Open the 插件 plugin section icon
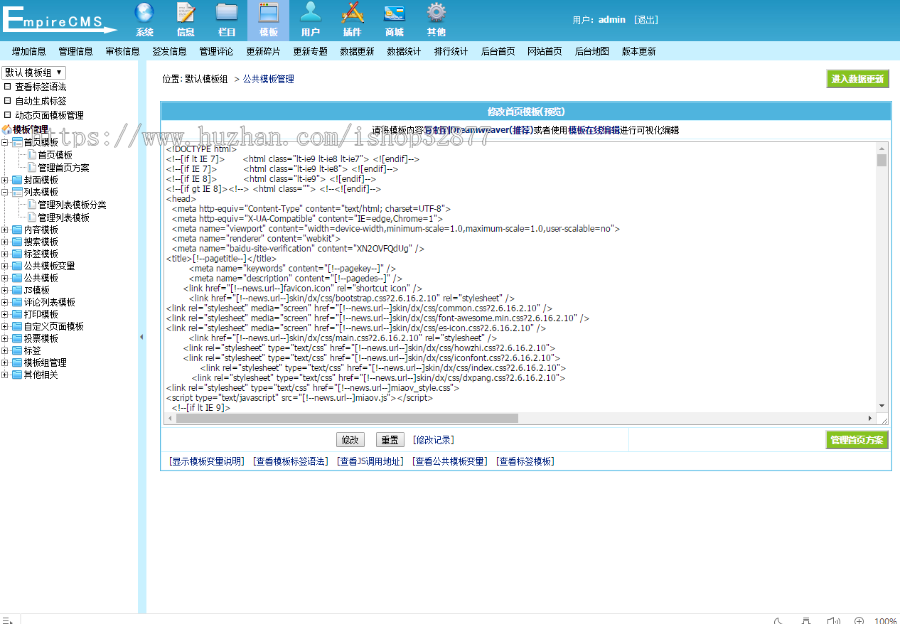Image resolution: width=900 pixels, height=624 pixels. 352,20
